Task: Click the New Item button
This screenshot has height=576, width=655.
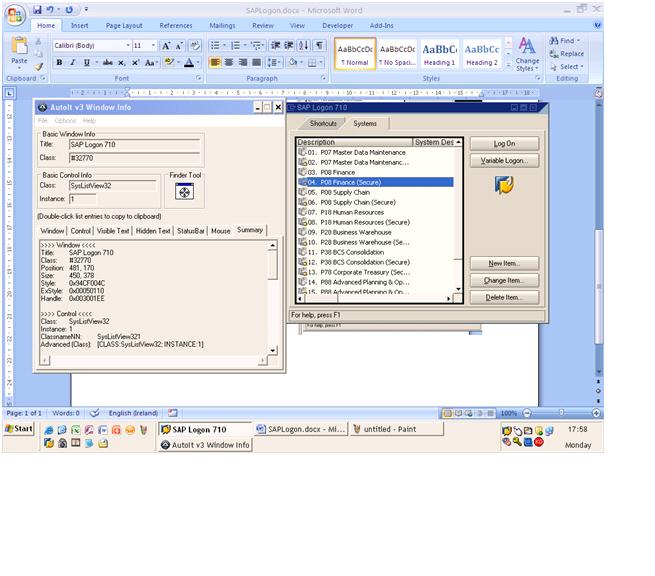Action: [504, 263]
